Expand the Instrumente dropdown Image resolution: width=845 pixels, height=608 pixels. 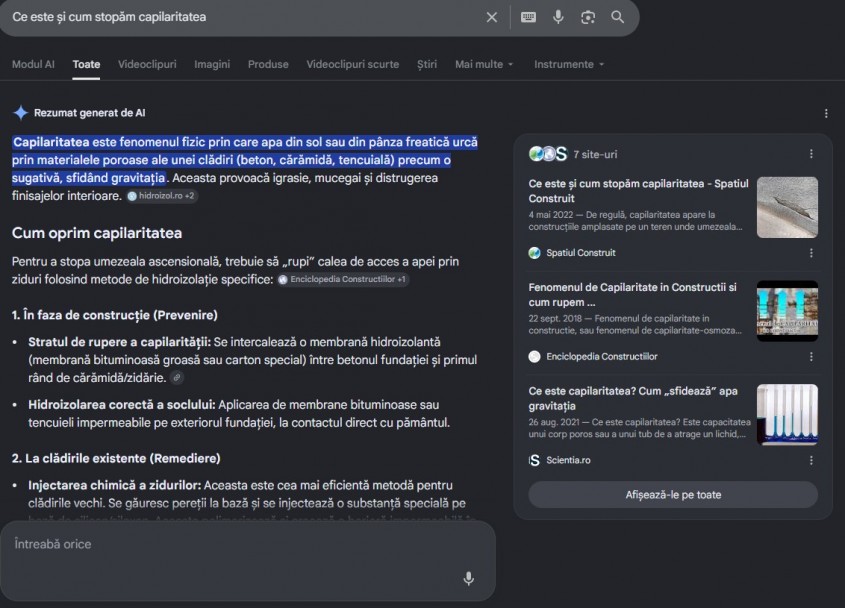click(569, 64)
